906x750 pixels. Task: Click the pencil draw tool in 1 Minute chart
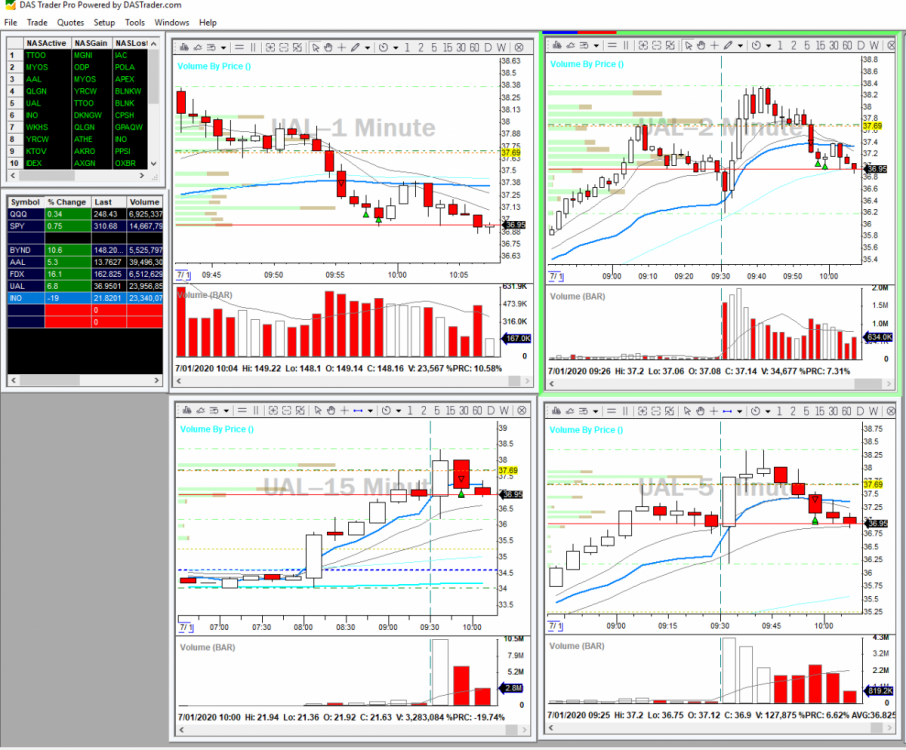355,47
